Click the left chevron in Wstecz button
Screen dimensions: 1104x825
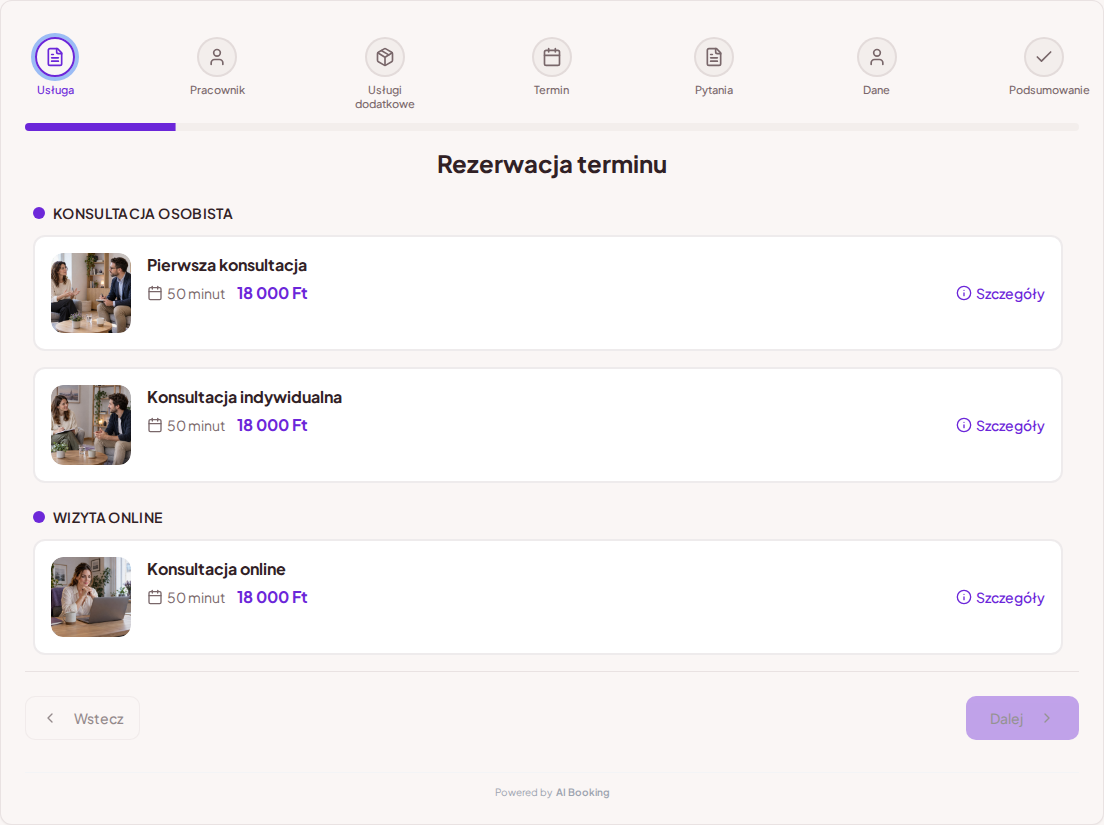pyautogui.click(x=50, y=718)
